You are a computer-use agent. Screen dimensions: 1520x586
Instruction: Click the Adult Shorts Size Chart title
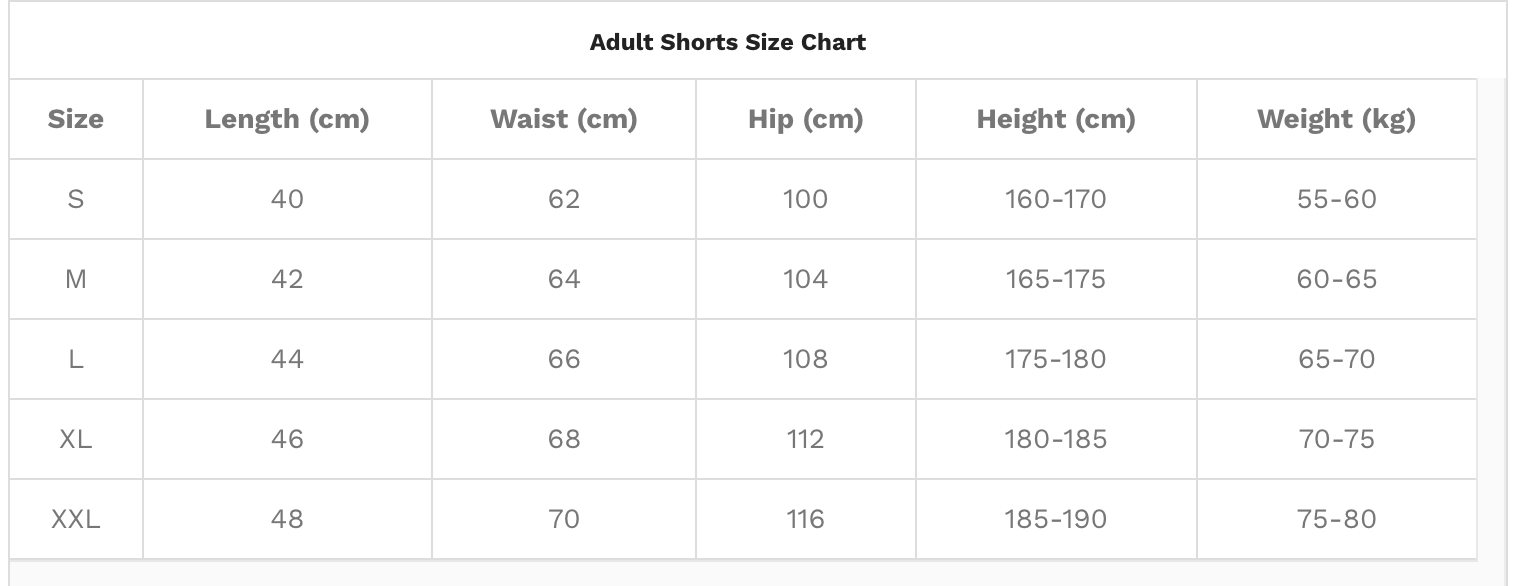tap(728, 42)
